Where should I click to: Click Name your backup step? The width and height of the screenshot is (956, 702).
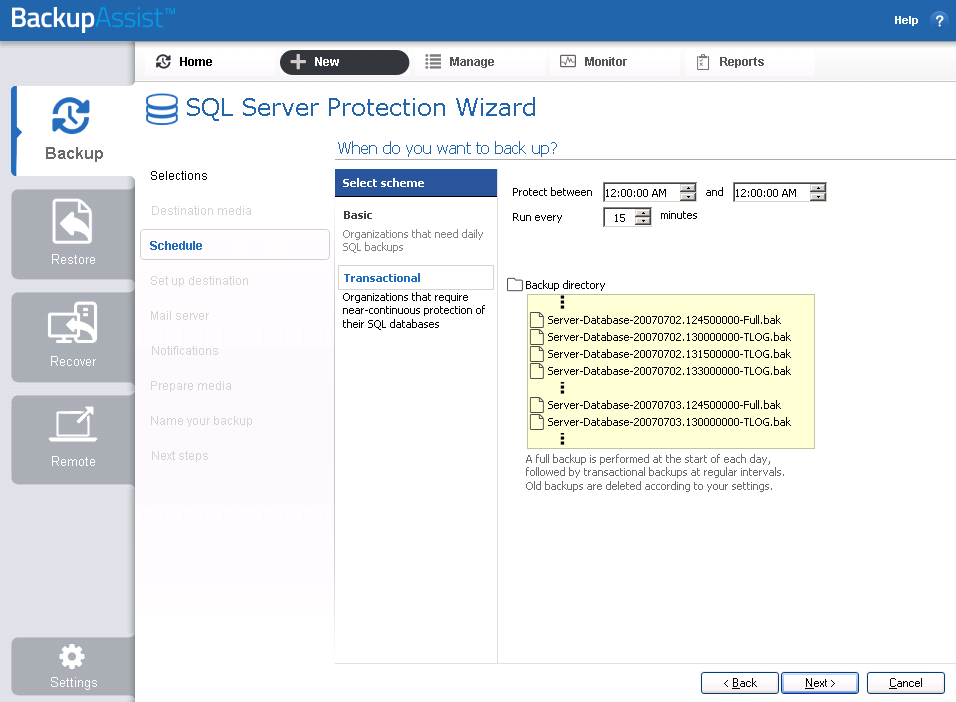pyautogui.click(x=201, y=420)
